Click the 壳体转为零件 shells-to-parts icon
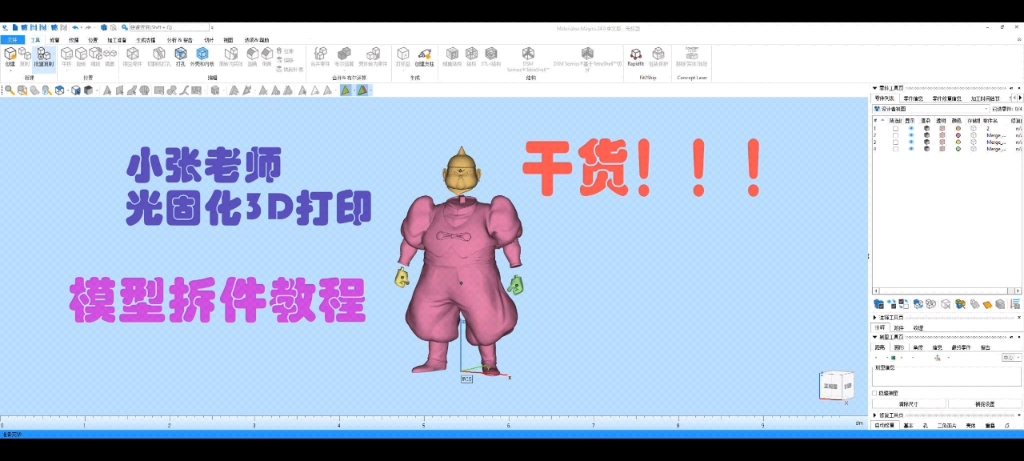This screenshot has width=1024, height=461. pos(373,56)
